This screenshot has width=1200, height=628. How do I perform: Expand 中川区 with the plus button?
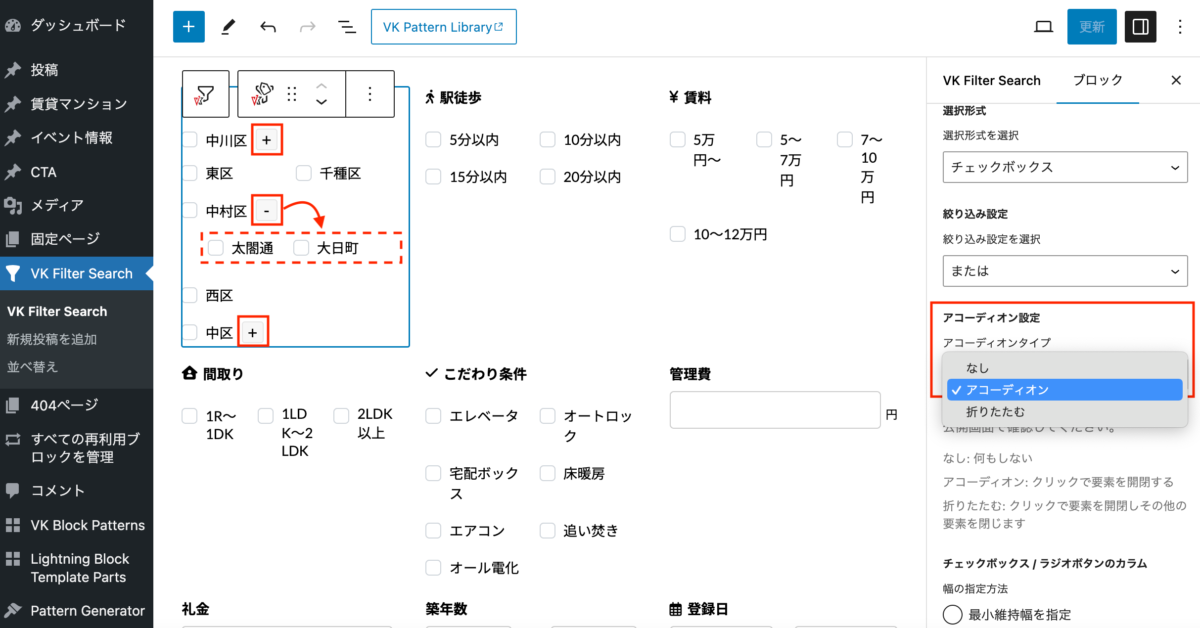(266, 140)
